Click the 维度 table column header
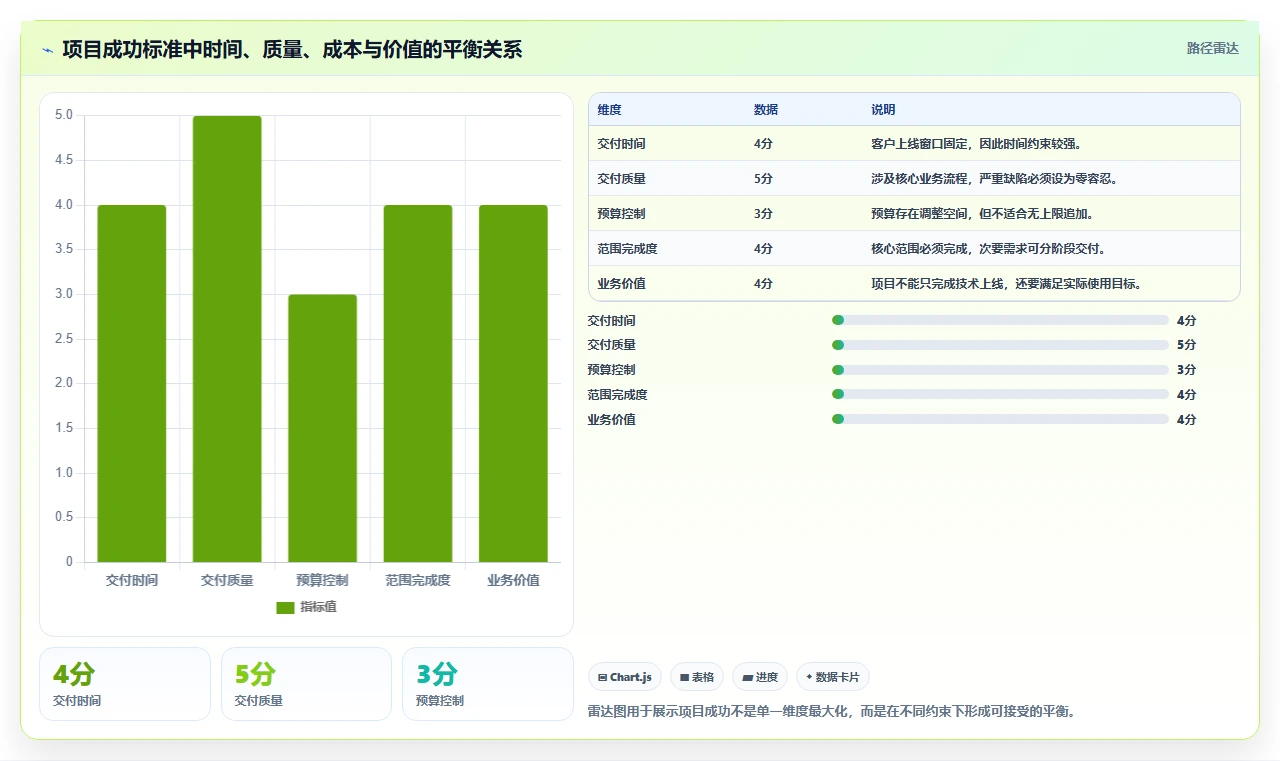Viewport: 1280px width, 761px height. coord(609,110)
